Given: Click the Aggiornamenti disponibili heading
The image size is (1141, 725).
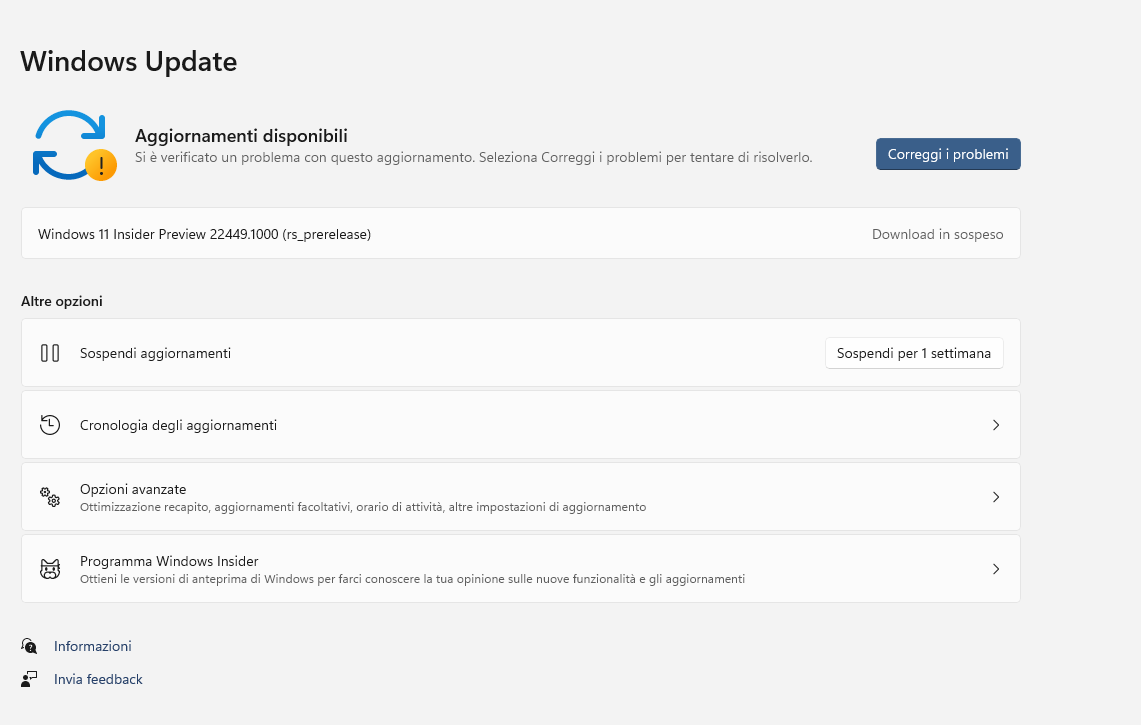Looking at the screenshot, I should pyautogui.click(x=241, y=135).
